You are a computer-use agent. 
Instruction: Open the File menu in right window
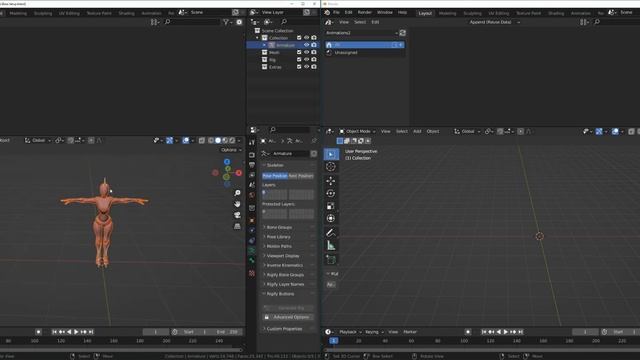coord(336,12)
